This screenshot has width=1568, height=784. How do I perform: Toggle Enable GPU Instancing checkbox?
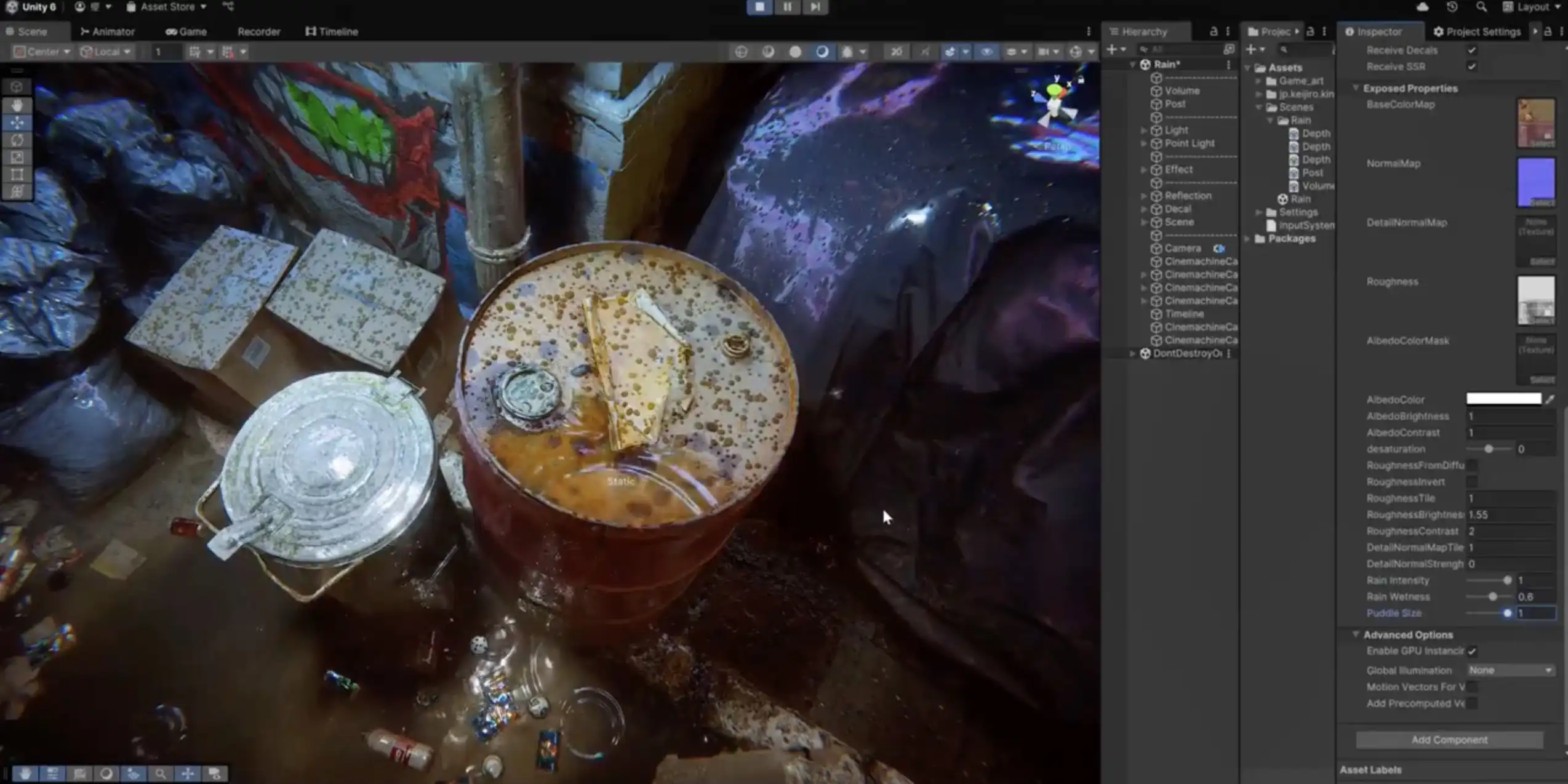pos(1471,651)
